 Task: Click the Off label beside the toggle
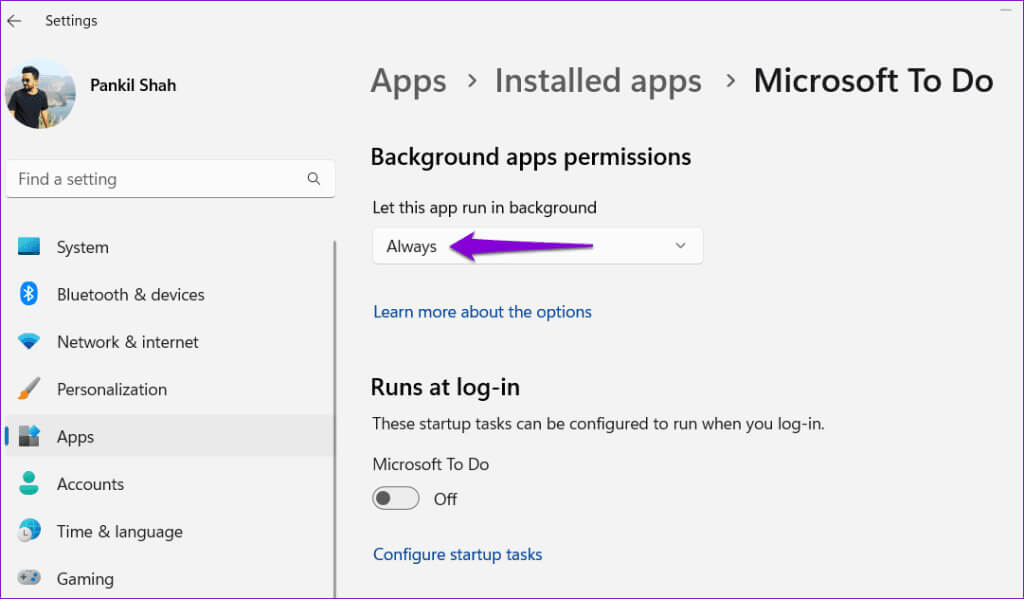445,499
